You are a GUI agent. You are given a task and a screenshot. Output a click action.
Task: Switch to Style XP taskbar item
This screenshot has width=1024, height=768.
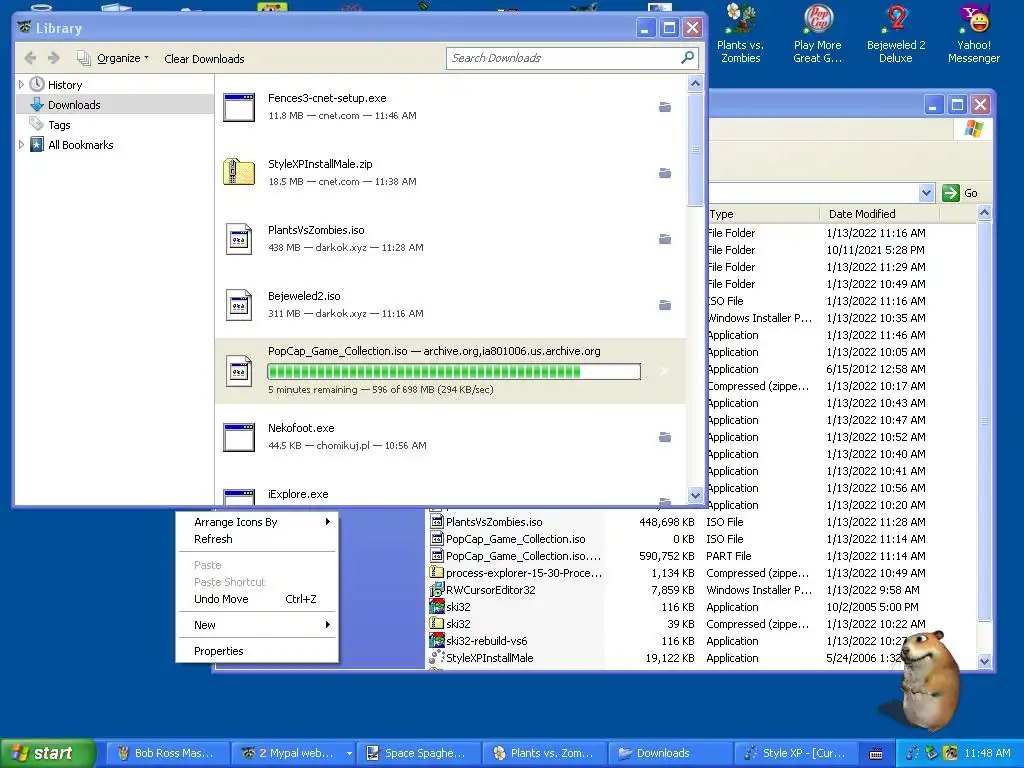coord(795,753)
